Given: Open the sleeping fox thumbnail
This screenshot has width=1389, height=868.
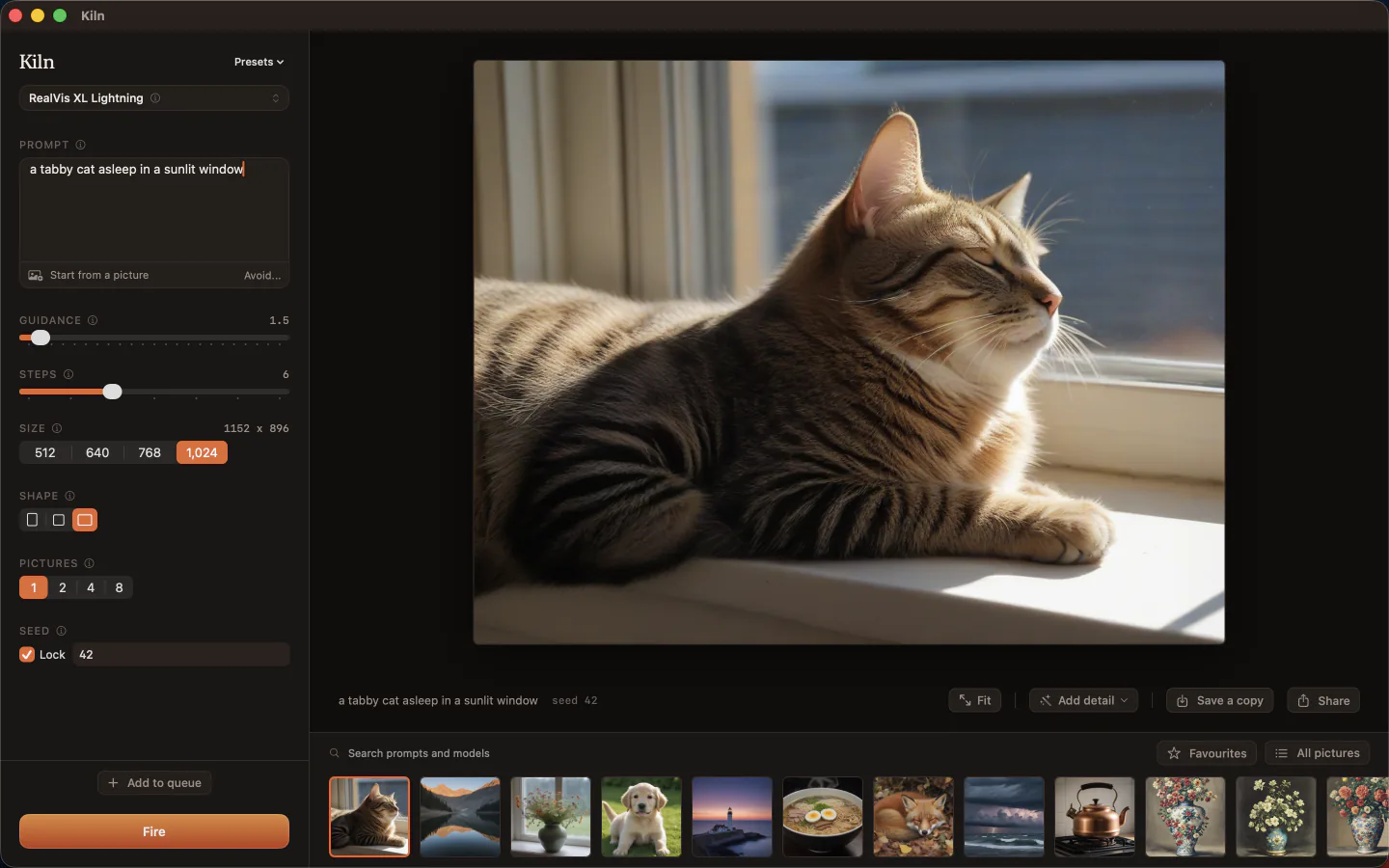Looking at the screenshot, I should (913, 817).
